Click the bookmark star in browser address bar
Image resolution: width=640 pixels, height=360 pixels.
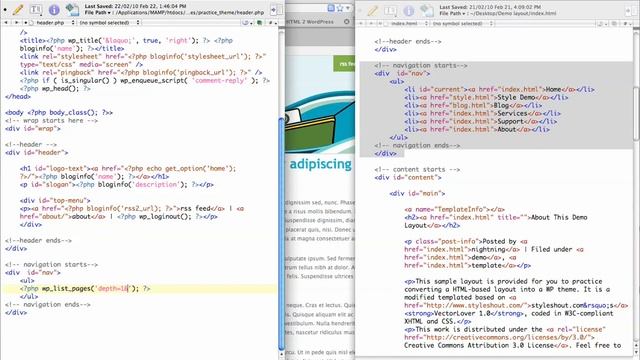[340, 8]
